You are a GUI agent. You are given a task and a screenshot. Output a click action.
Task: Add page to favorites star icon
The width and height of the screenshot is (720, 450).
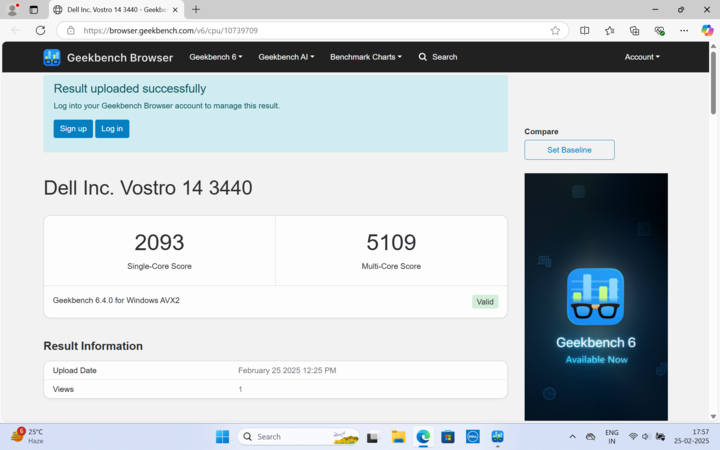[555, 30]
